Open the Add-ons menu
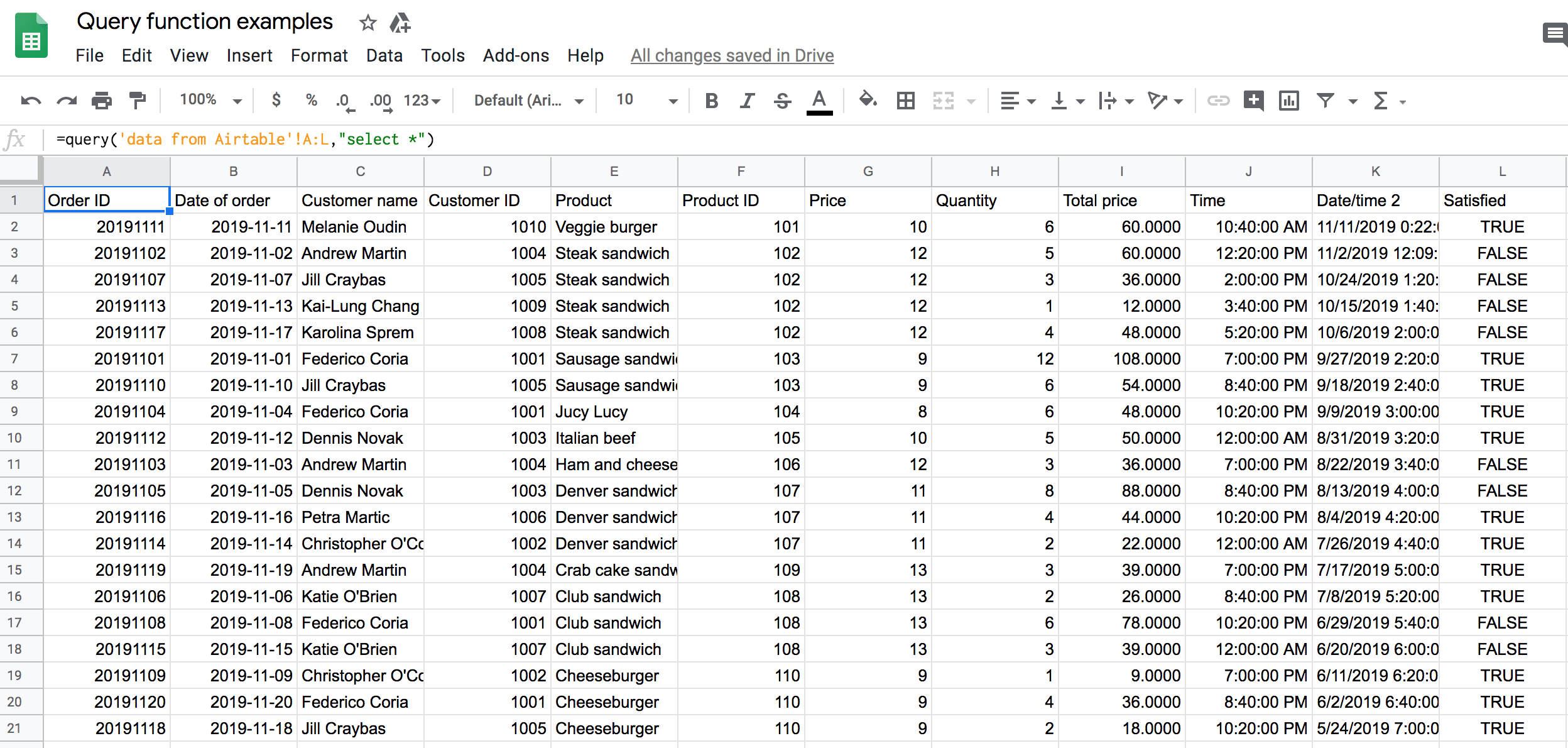The image size is (1568, 748). click(x=515, y=55)
